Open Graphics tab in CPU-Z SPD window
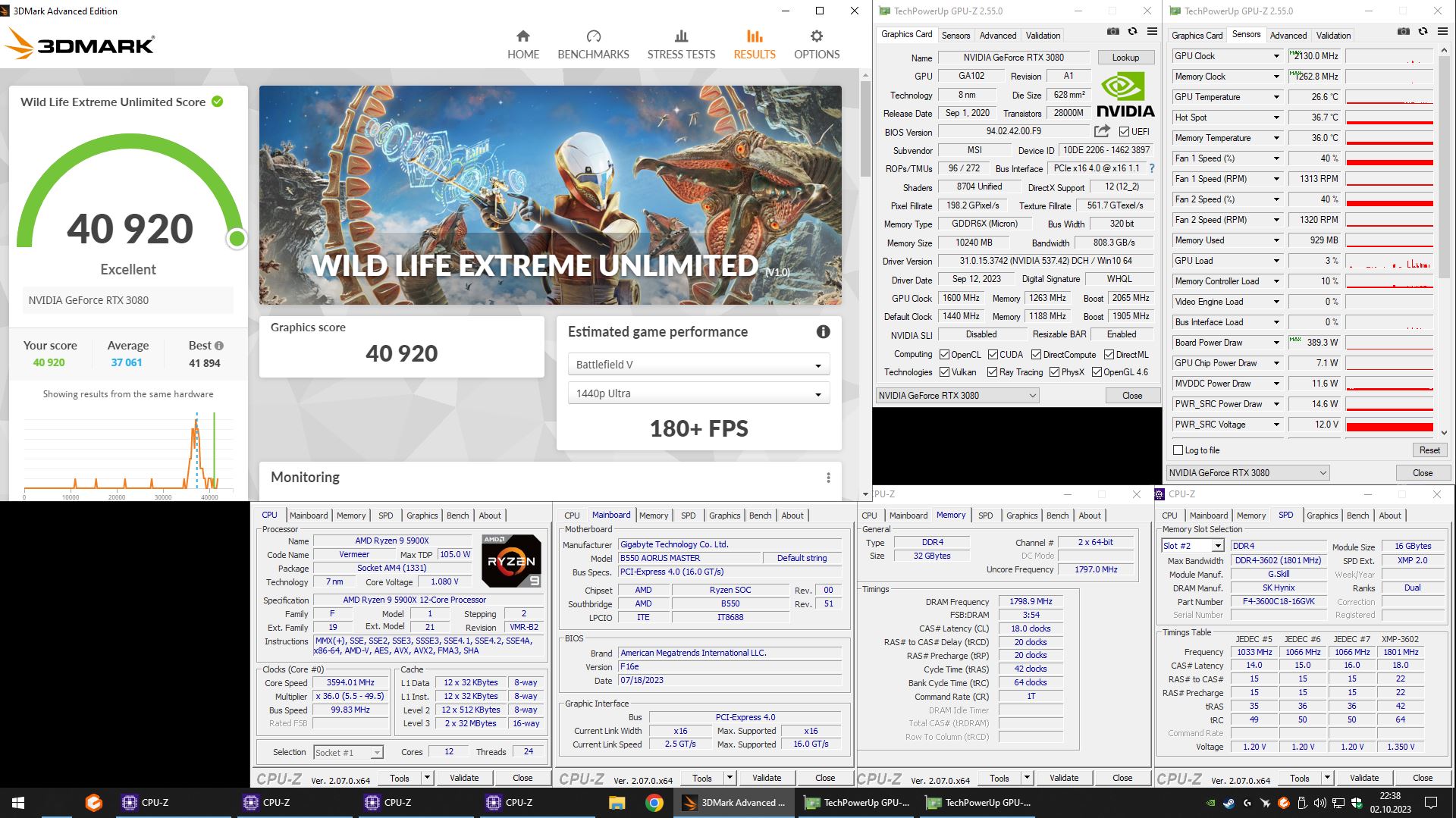 click(1323, 516)
